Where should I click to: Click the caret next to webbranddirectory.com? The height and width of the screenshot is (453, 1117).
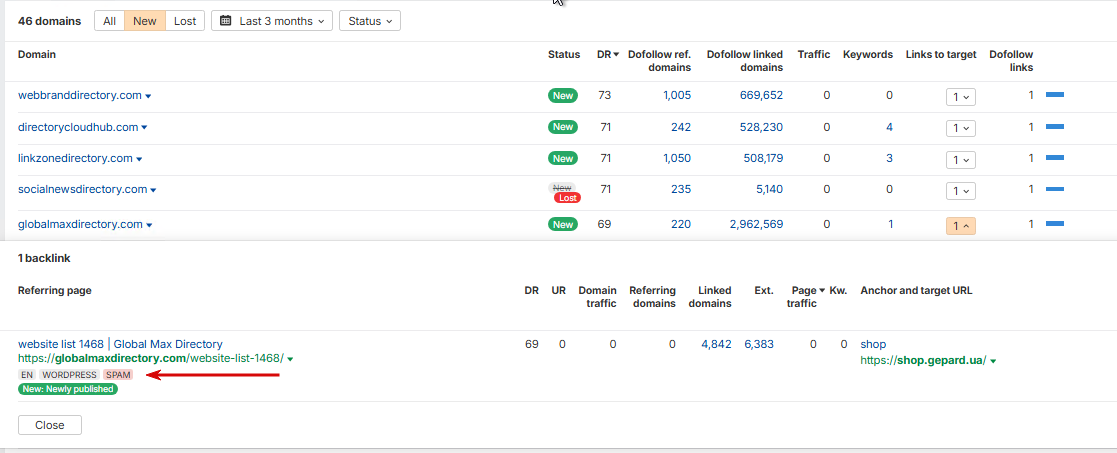tap(148, 96)
